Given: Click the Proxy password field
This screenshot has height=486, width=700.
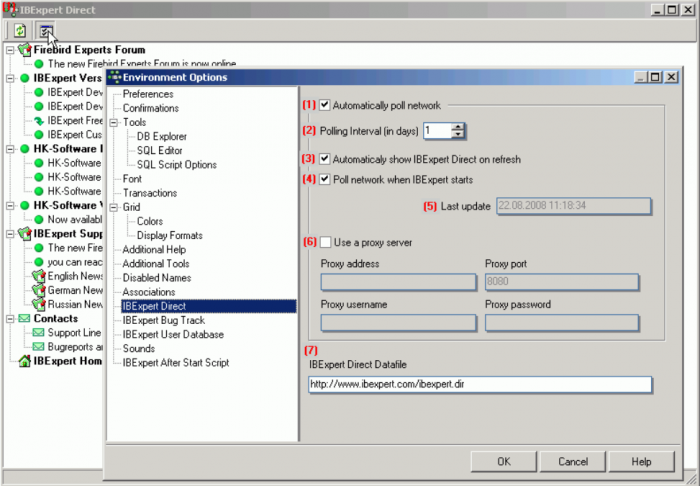Looking at the screenshot, I should 562,323.
